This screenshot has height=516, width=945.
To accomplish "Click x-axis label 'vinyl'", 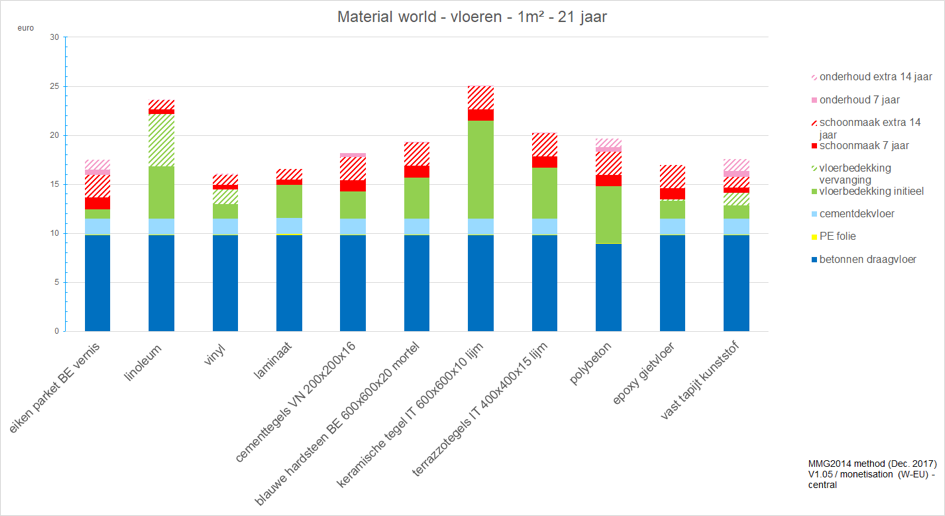I will point(215,356).
